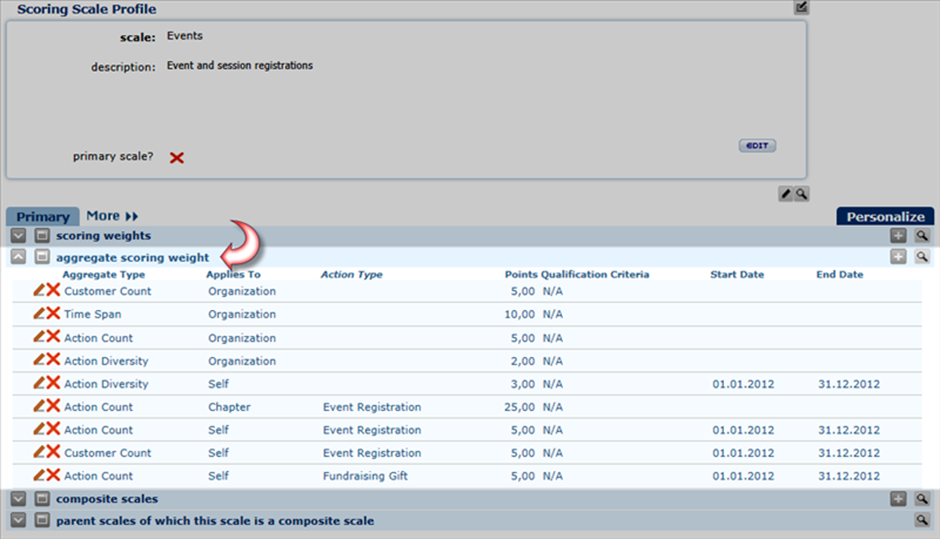Sort by End Date column header
Screen dimensions: 940x539
click(x=839, y=275)
